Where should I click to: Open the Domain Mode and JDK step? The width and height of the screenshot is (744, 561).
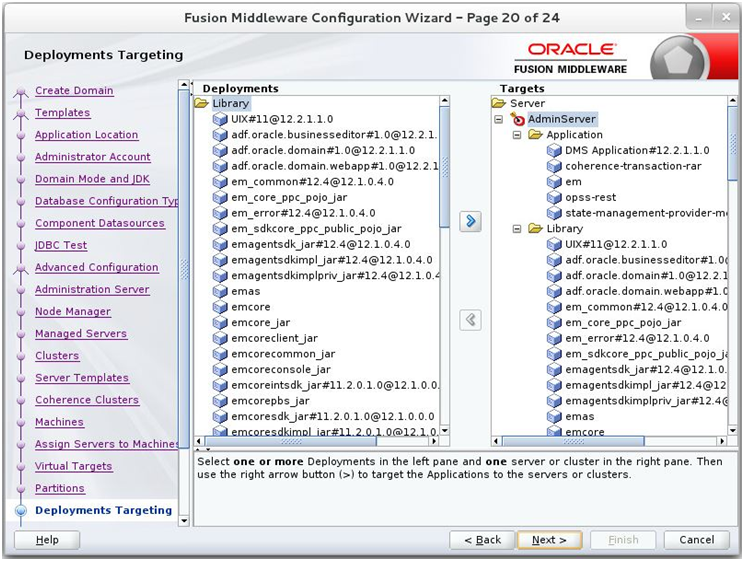click(x=93, y=179)
